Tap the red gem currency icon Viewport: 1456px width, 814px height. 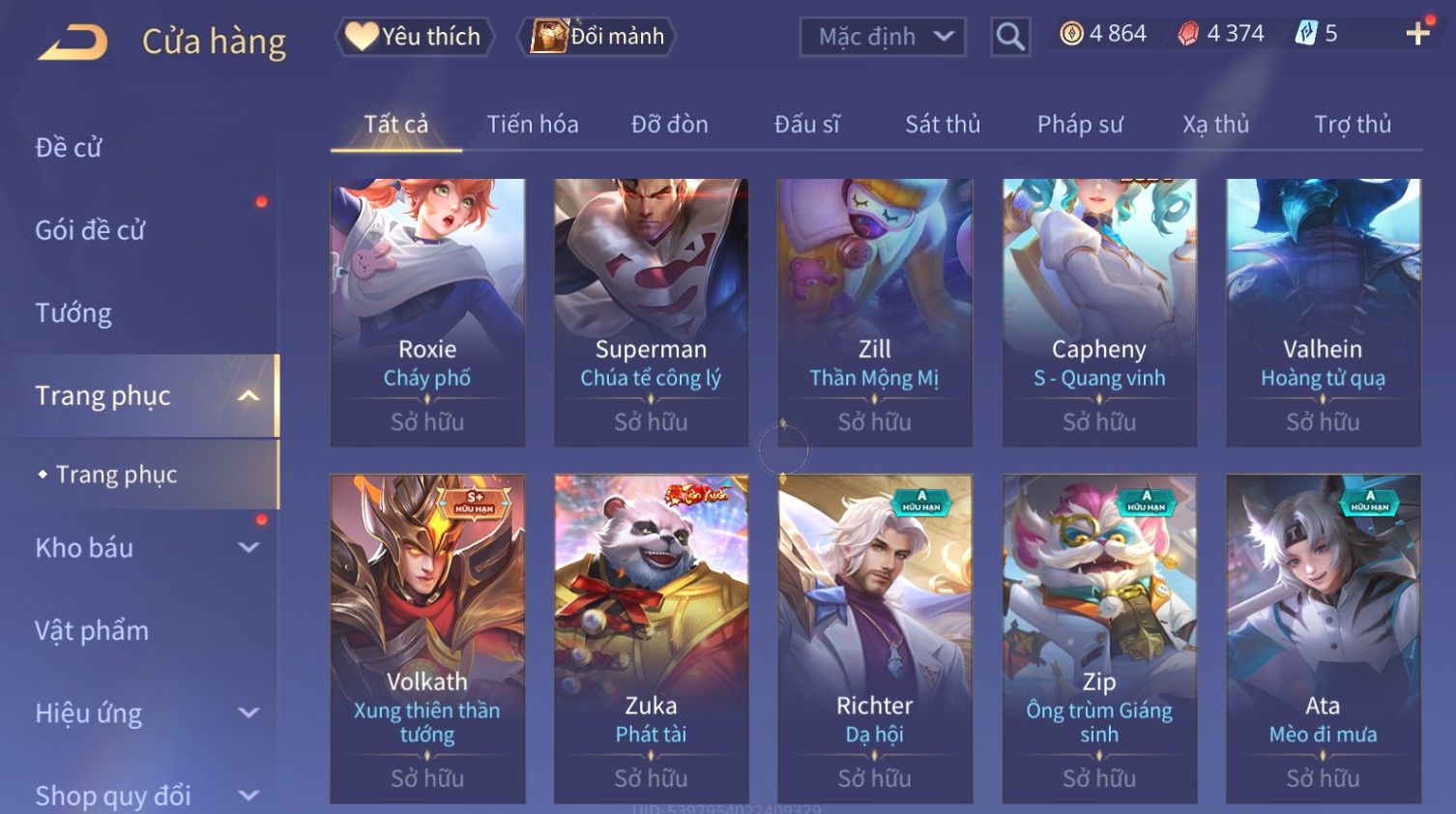(1188, 34)
